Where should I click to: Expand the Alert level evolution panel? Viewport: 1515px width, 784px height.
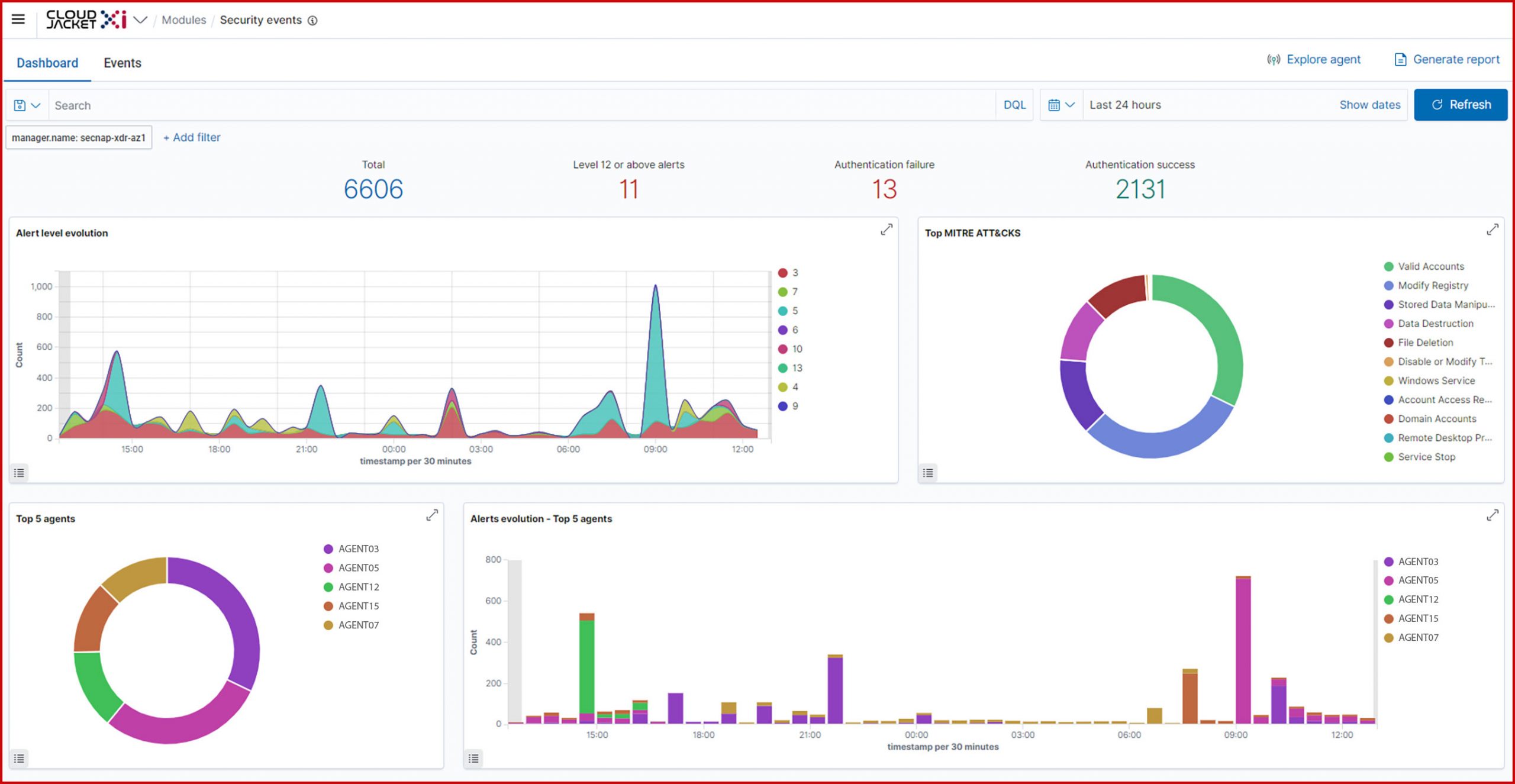click(x=886, y=230)
